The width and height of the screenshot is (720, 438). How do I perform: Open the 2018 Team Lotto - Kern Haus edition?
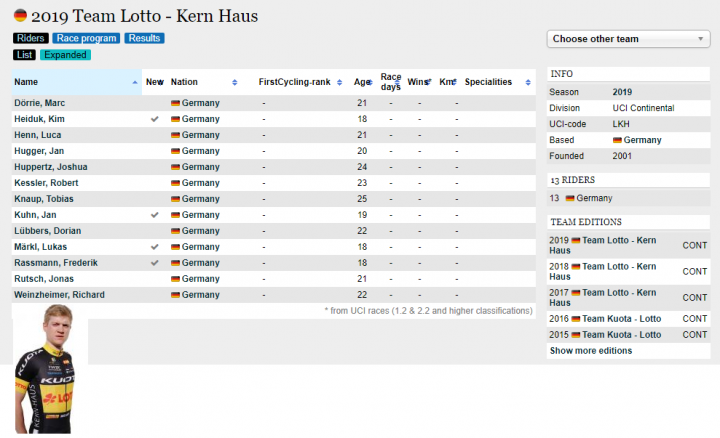coord(603,272)
